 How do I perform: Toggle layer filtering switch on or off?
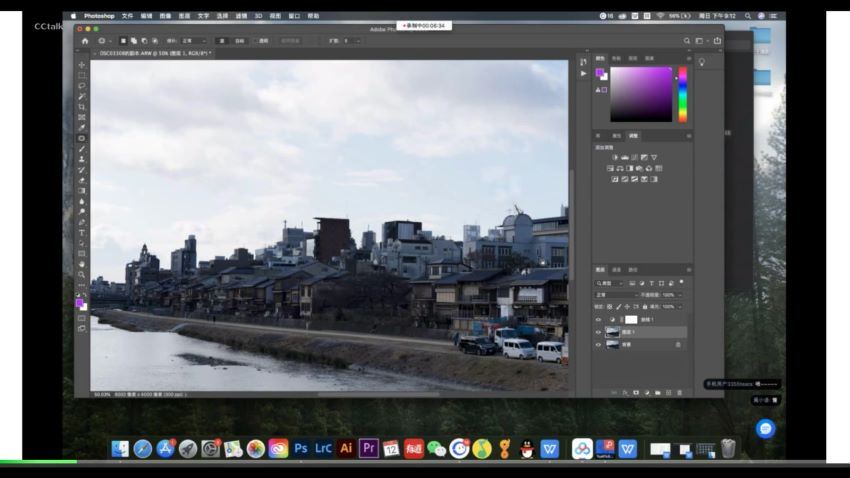tap(681, 282)
